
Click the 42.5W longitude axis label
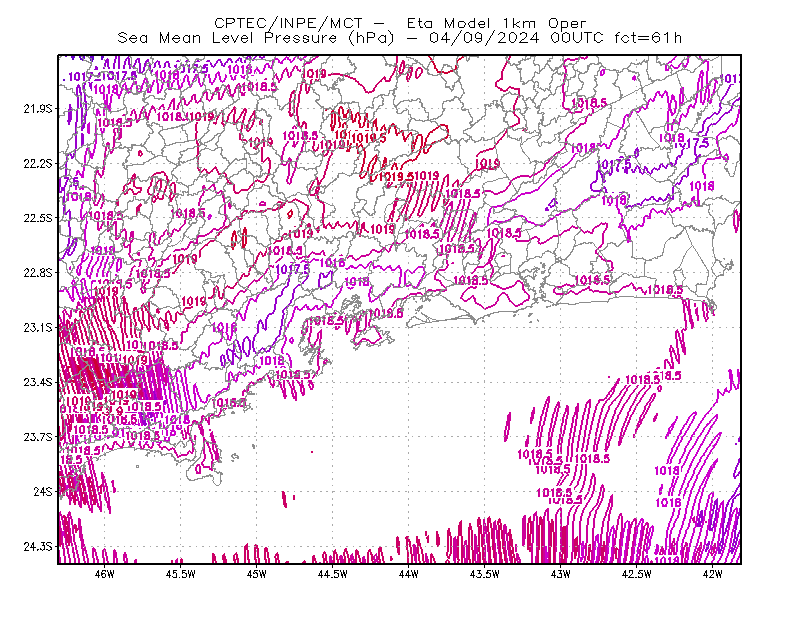point(637,574)
